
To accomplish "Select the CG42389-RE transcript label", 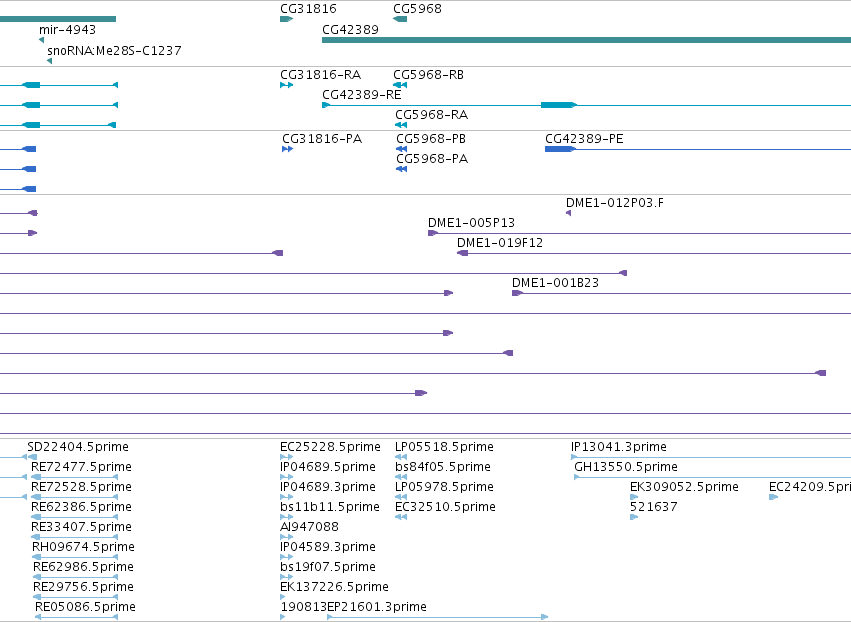I will (x=361, y=94).
